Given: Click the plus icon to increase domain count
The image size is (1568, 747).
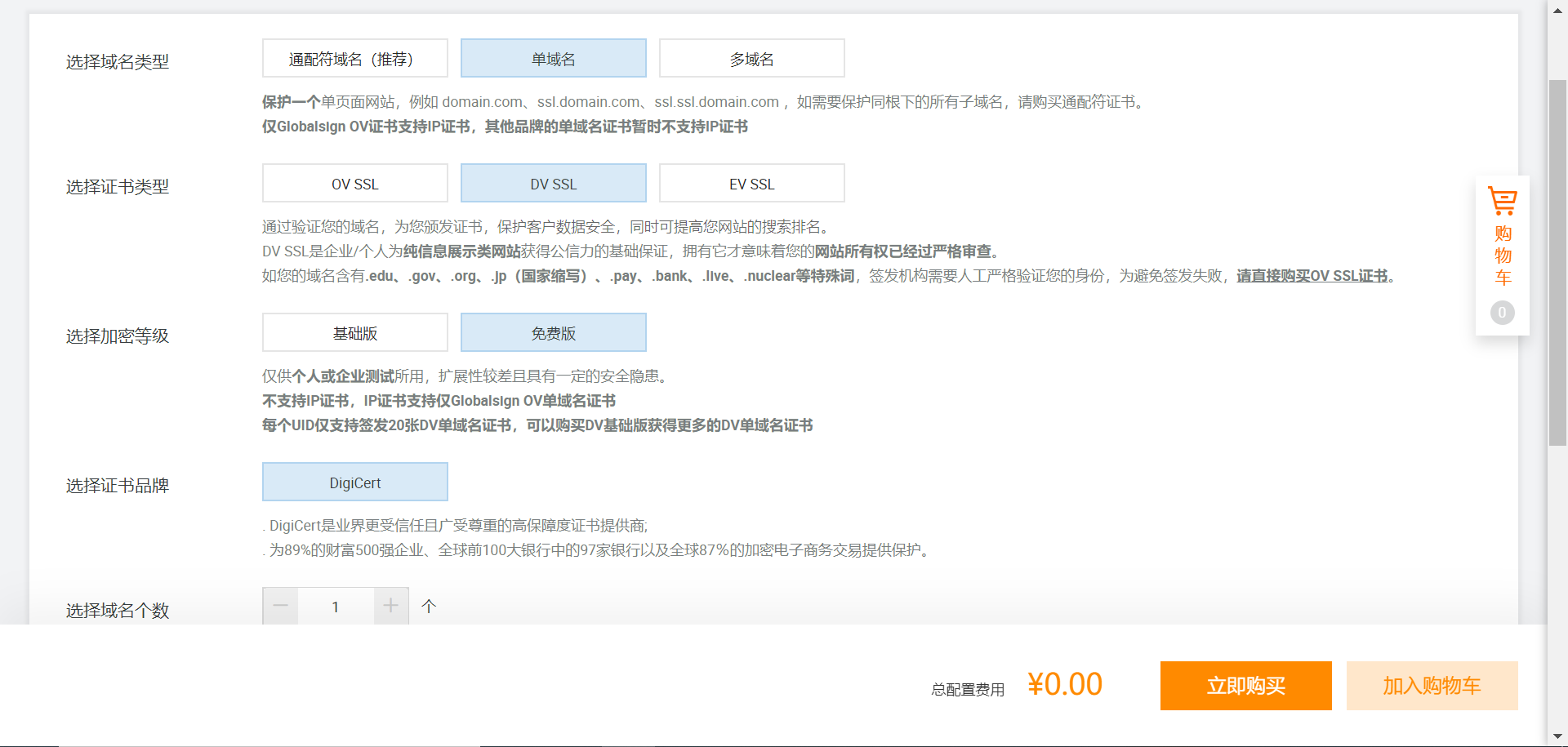Looking at the screenshot, I should pyautogui.click(x=390, y=606).
